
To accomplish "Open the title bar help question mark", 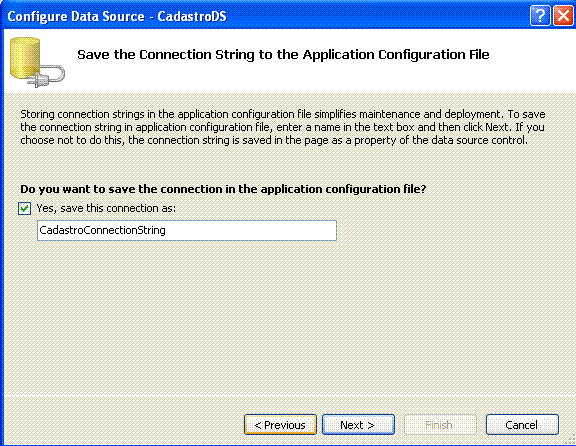I will click(x=540, y=16).
